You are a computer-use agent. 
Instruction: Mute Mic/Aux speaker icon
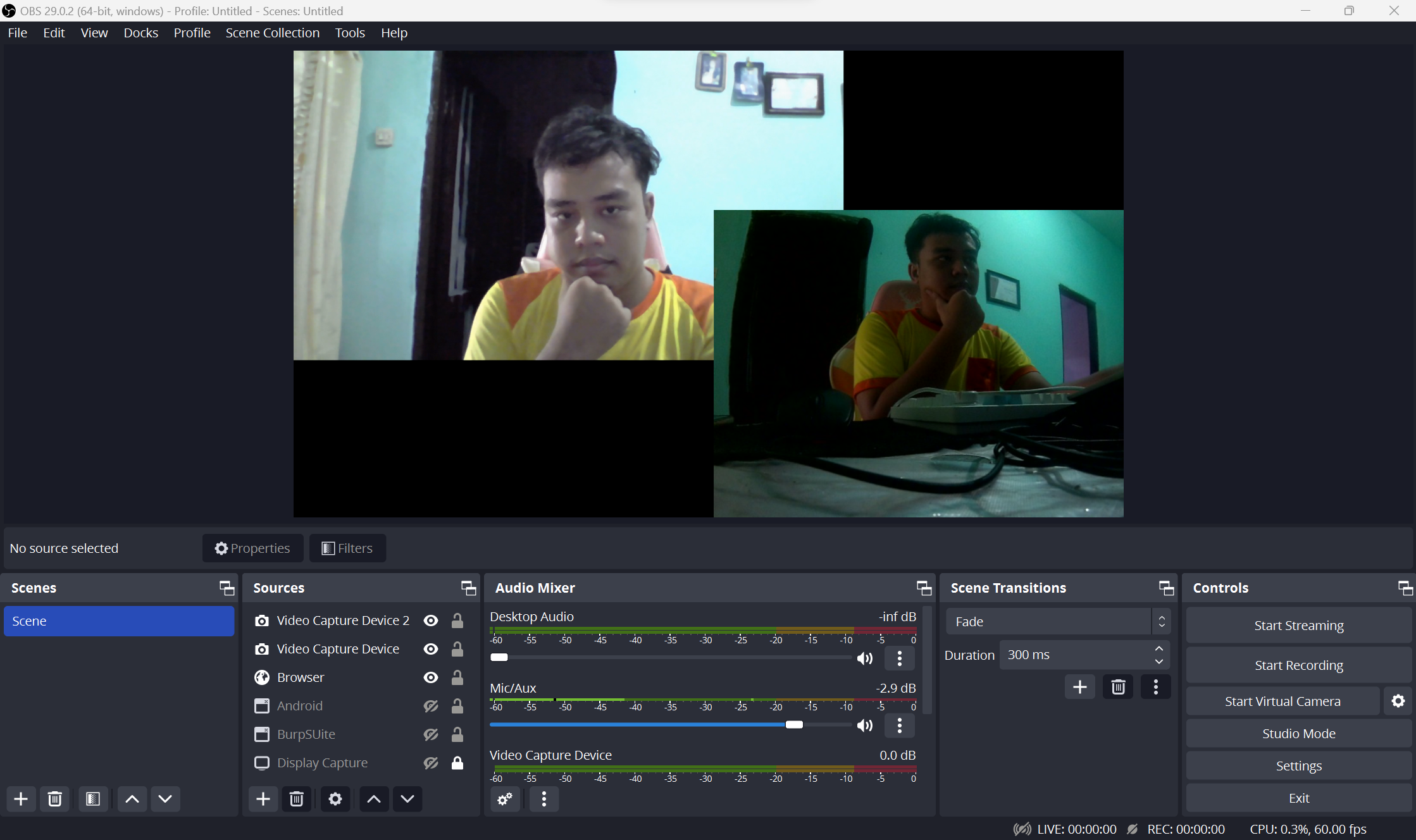(865, 726)
